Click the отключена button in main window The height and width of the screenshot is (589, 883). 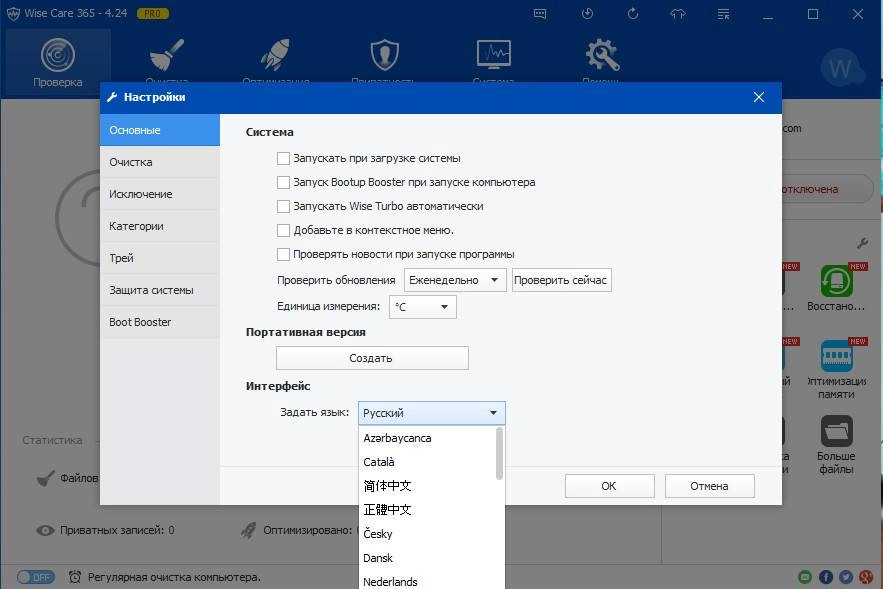828,189
